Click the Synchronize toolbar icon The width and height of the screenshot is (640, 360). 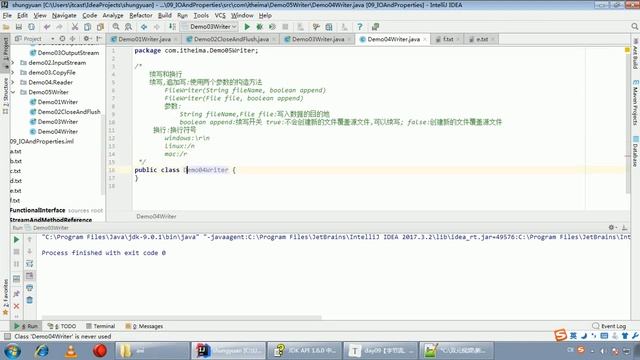tap(31, 27)
